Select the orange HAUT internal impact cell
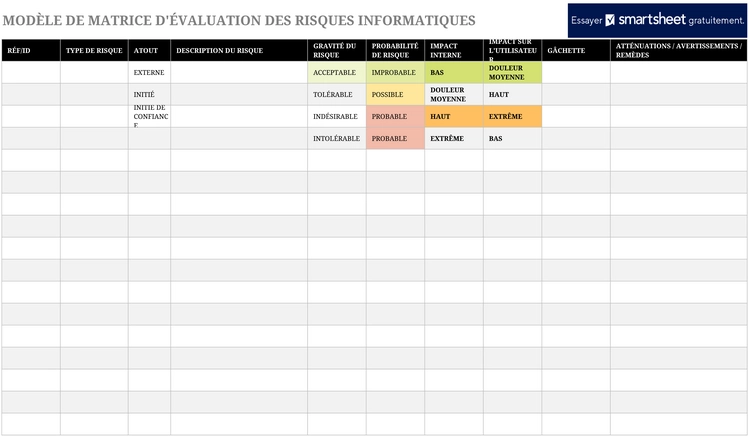Image resolution: width=749 pixels, height=437 pixels. [454, 117]
